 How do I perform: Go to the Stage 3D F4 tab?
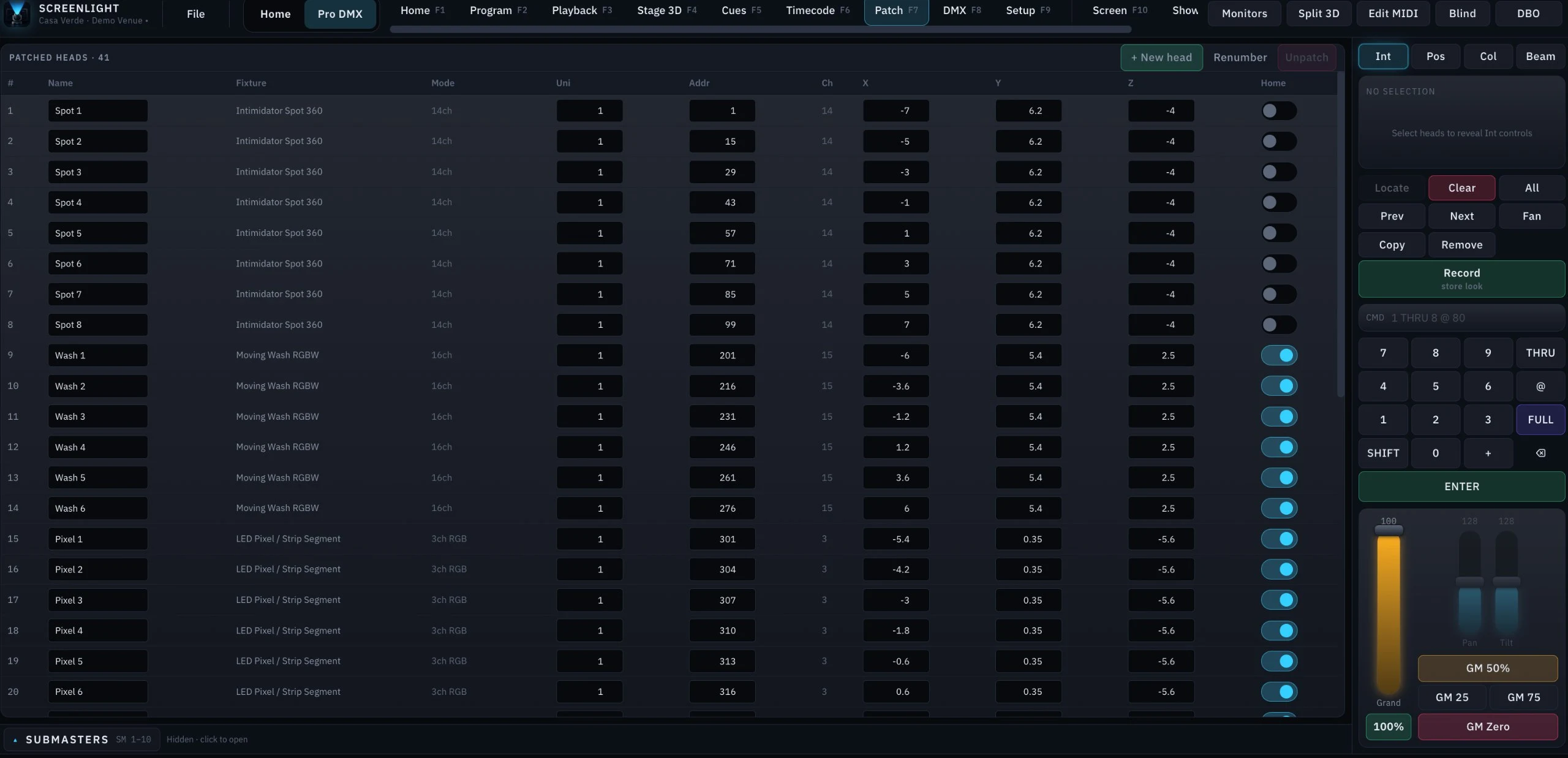[x=666, y=10]
